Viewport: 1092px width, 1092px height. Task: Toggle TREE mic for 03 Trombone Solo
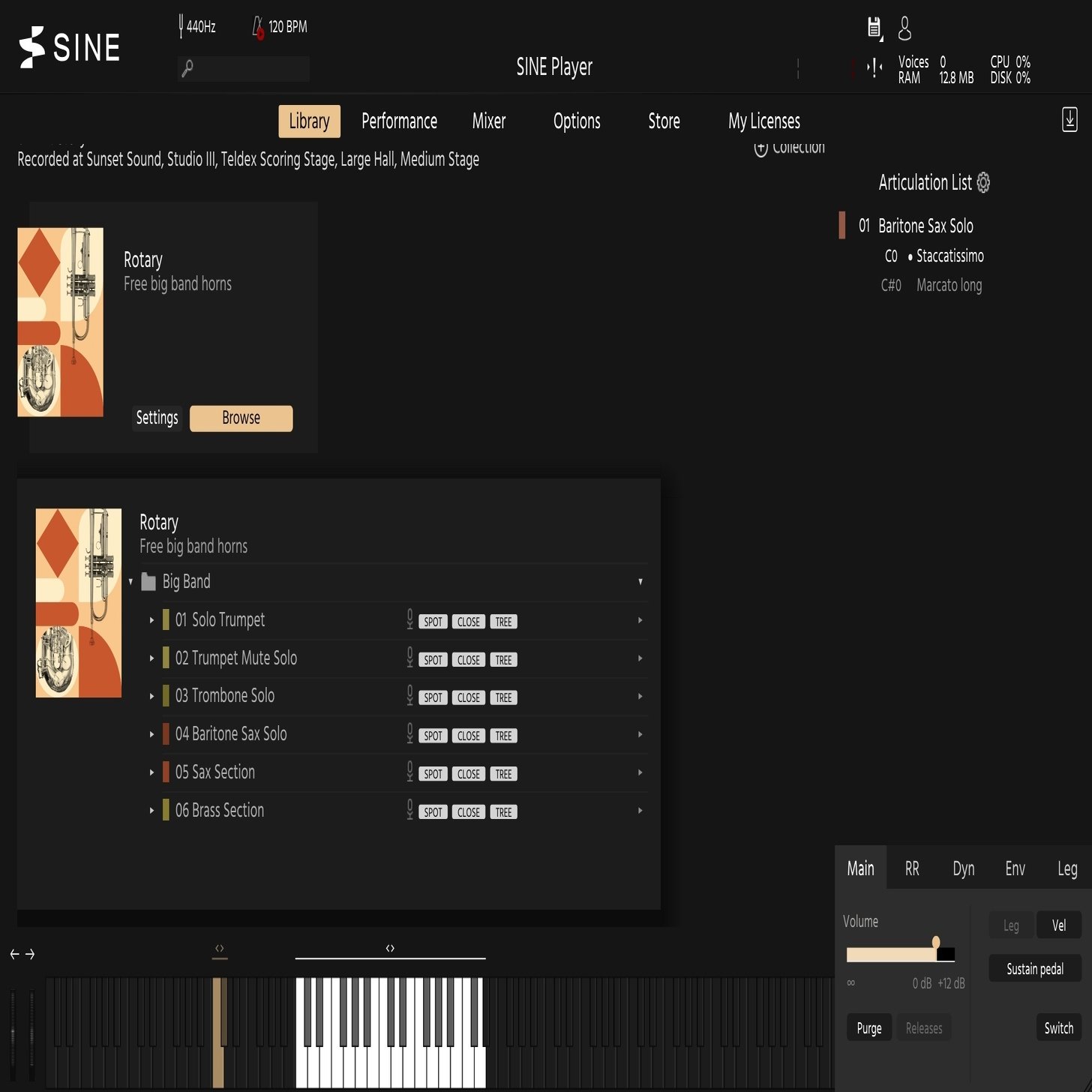(504, 697)
